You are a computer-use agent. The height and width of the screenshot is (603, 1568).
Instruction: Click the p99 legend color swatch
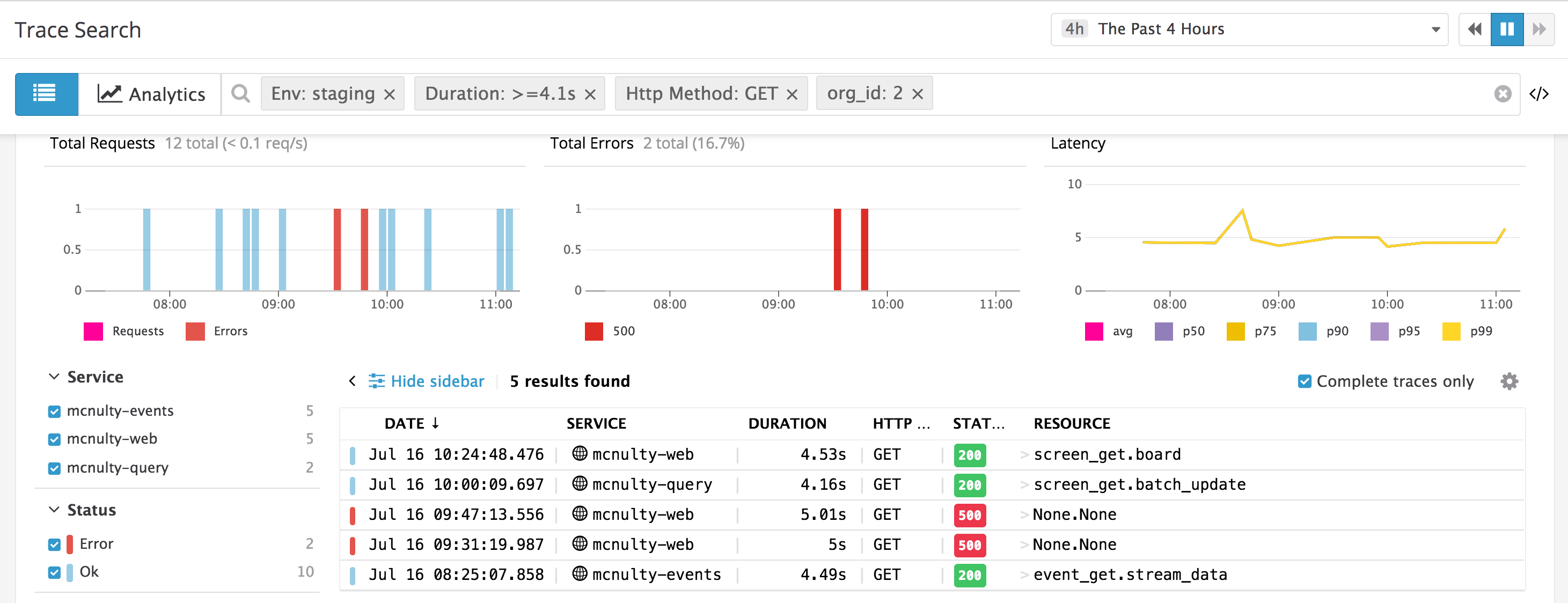coord(1460,331)
